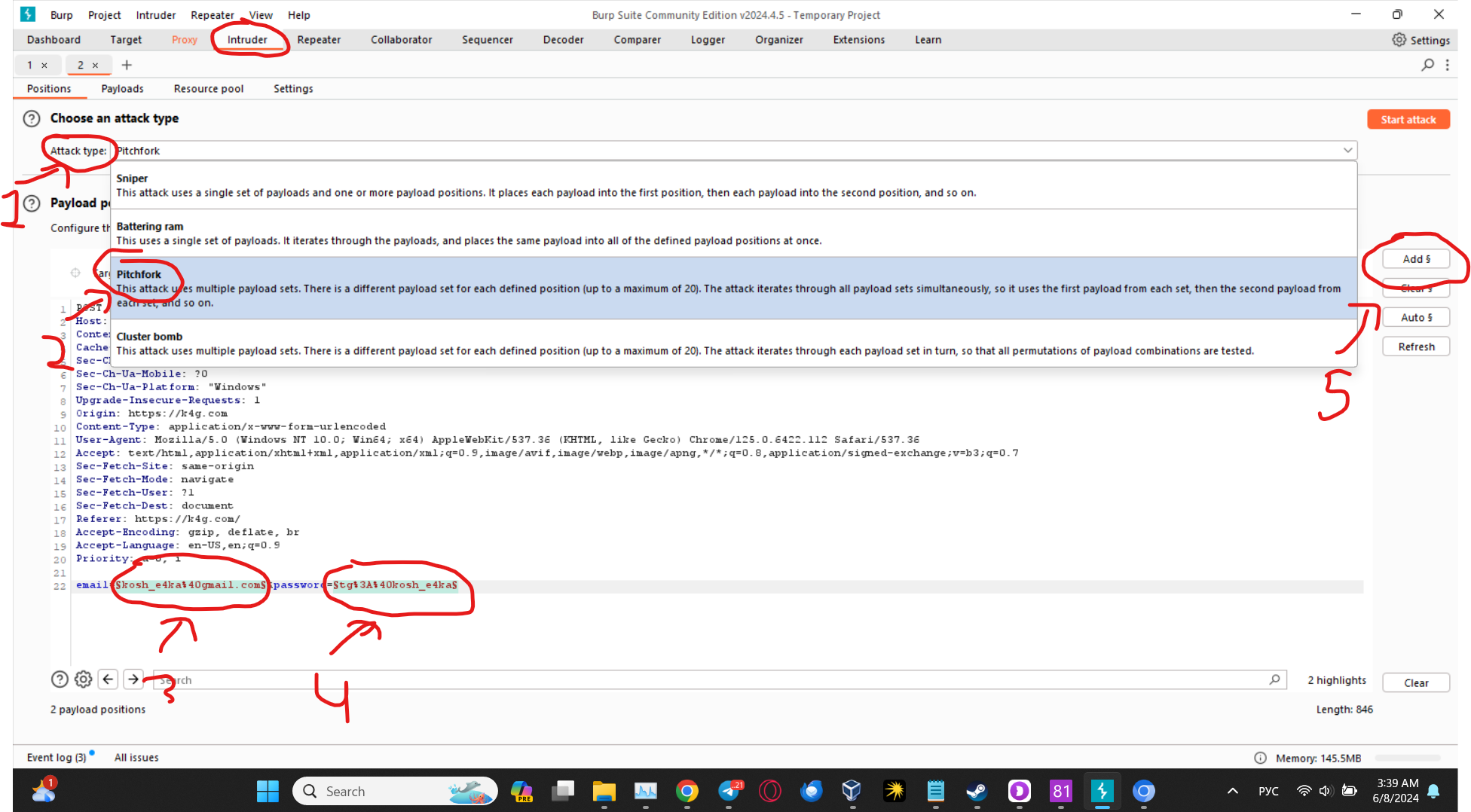Viewport: 1471px width, 812px height.
Task: Click the search magnifier in editor search bar
Action: point(1274,679)
